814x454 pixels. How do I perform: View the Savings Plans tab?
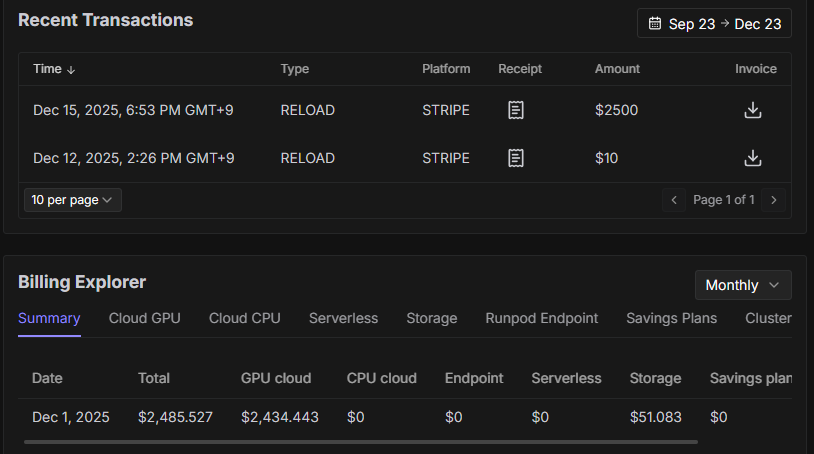pos(671,318)
